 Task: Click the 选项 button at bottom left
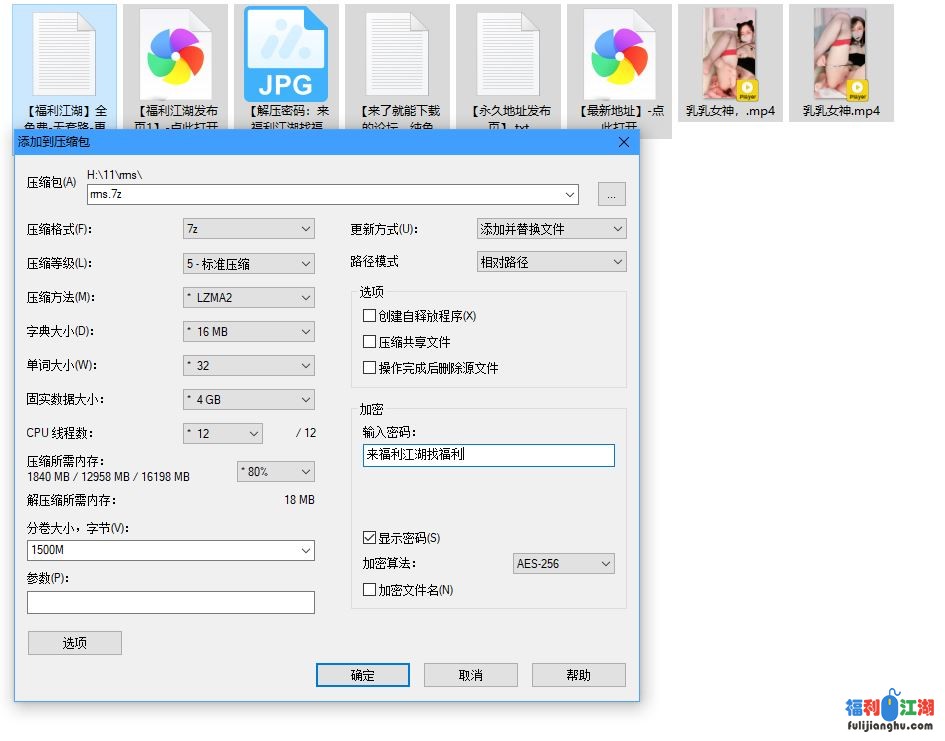pos(75,643)
